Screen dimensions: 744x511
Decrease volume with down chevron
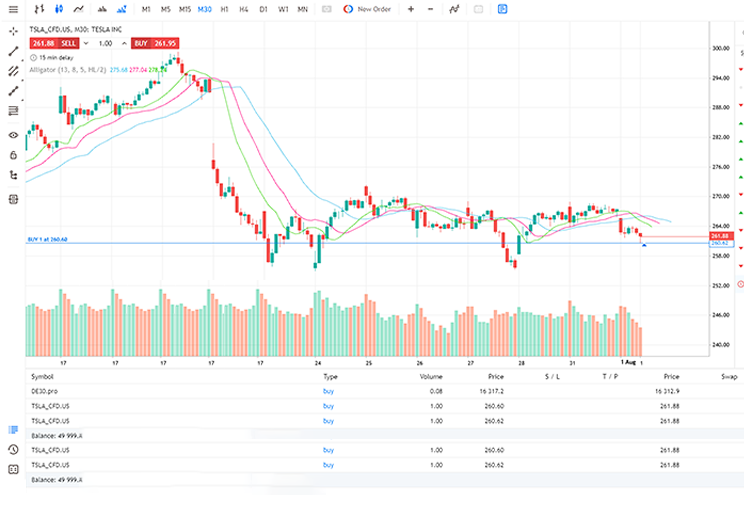pos(87,44)
